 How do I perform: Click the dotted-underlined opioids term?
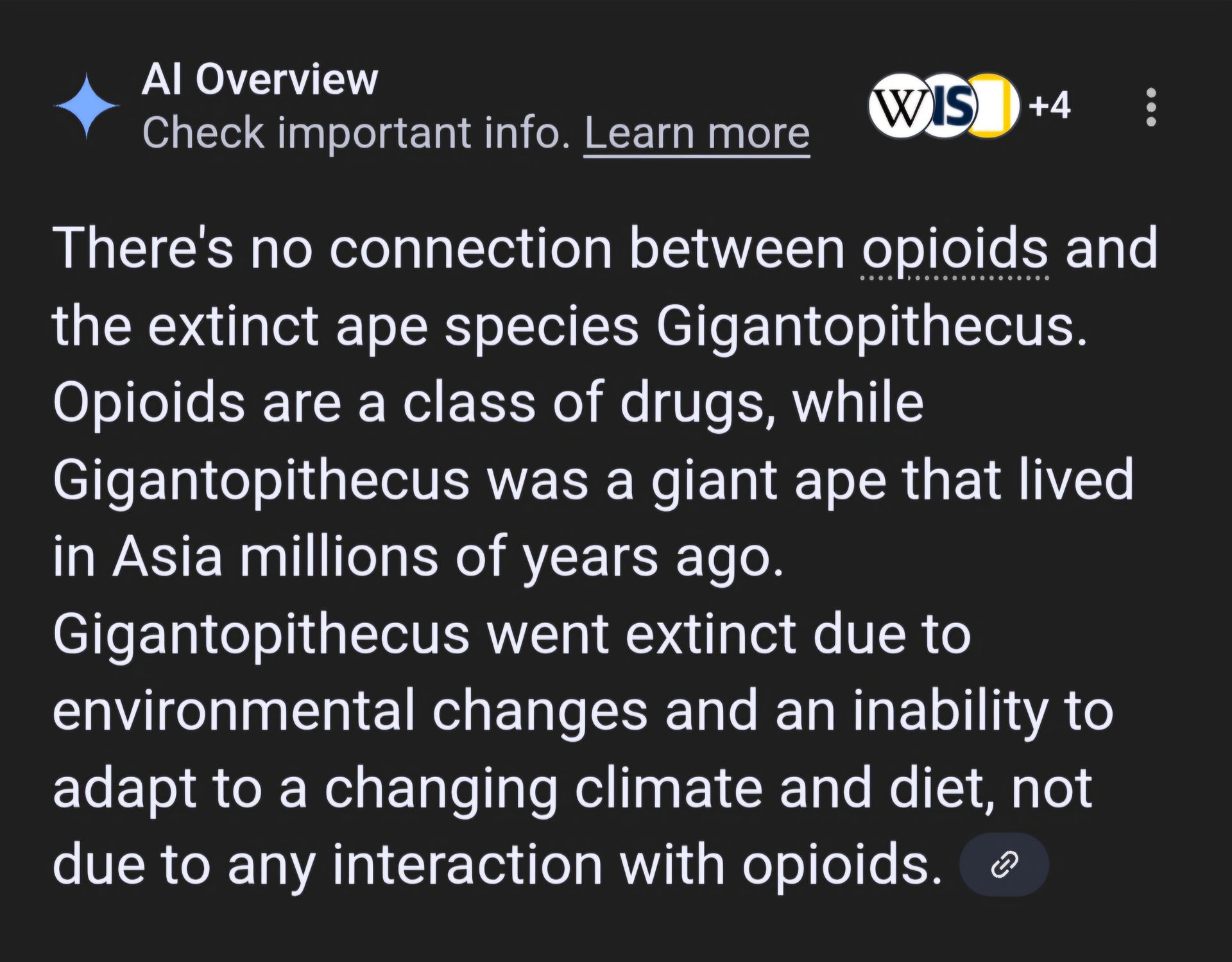(955, 249)
